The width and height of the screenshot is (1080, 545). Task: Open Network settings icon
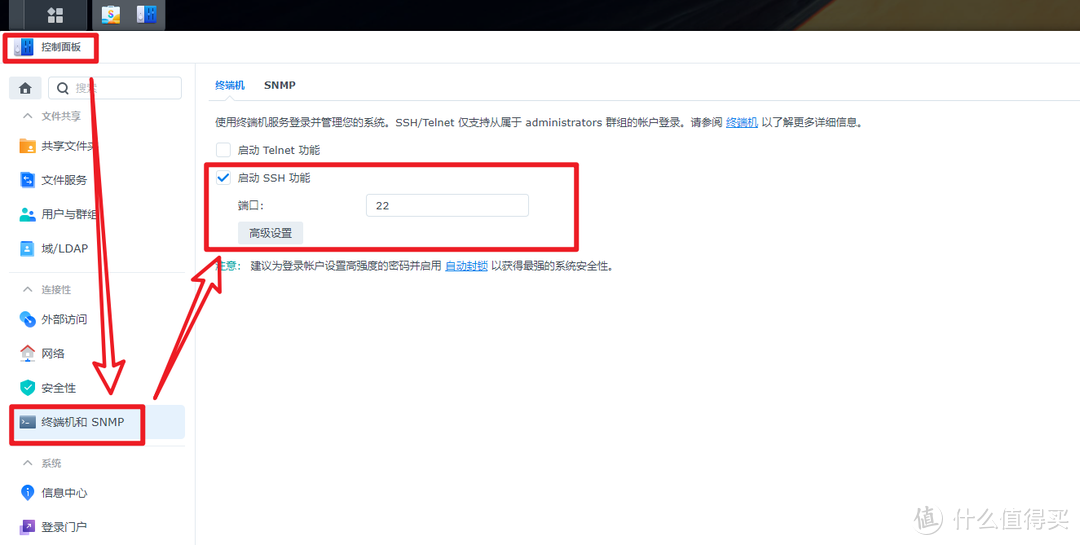(28, 353)
